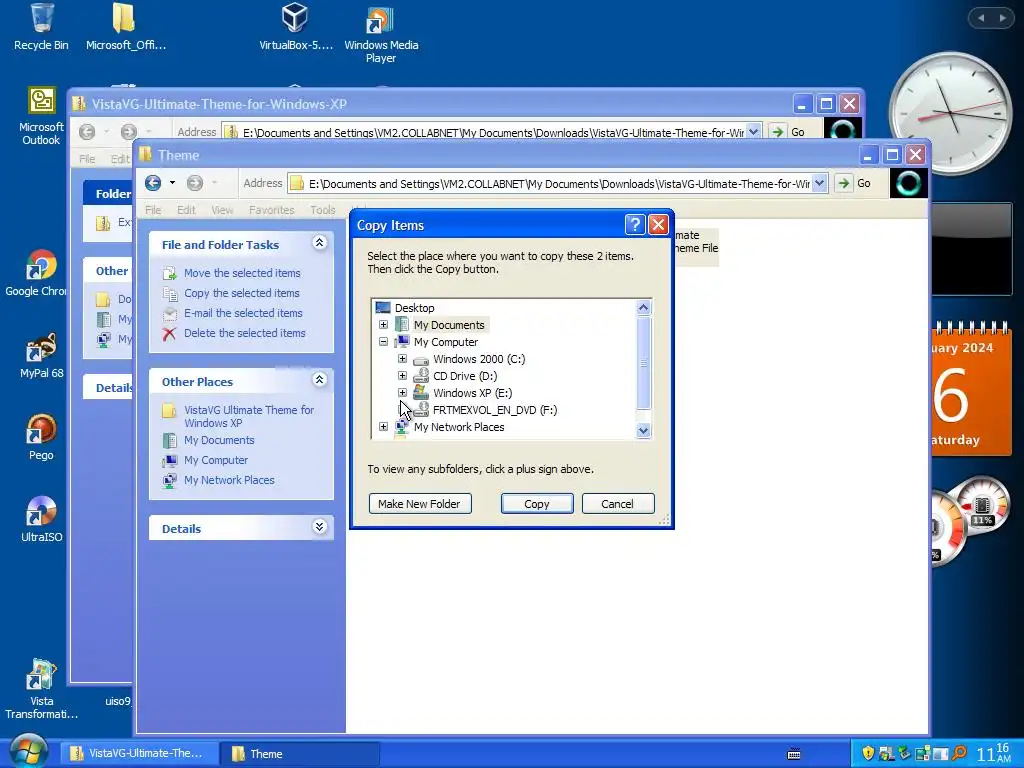
Task: Click the Back arrow in Theme window
Action: coord(153,183)
